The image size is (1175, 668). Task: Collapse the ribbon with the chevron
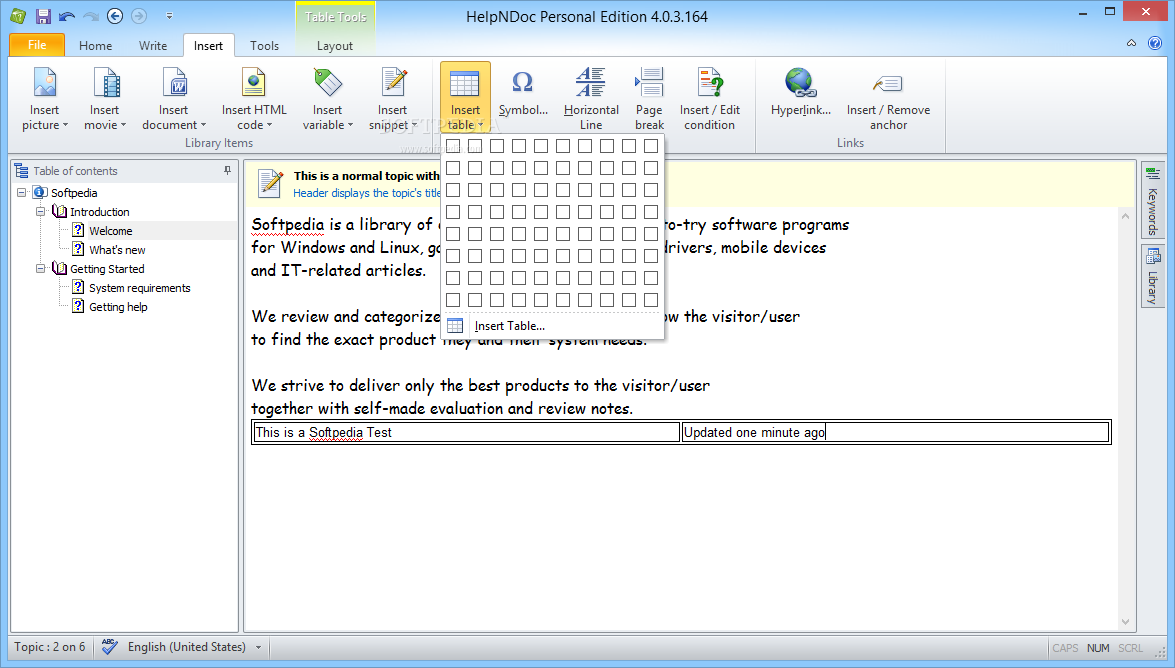click(1131, 43)
